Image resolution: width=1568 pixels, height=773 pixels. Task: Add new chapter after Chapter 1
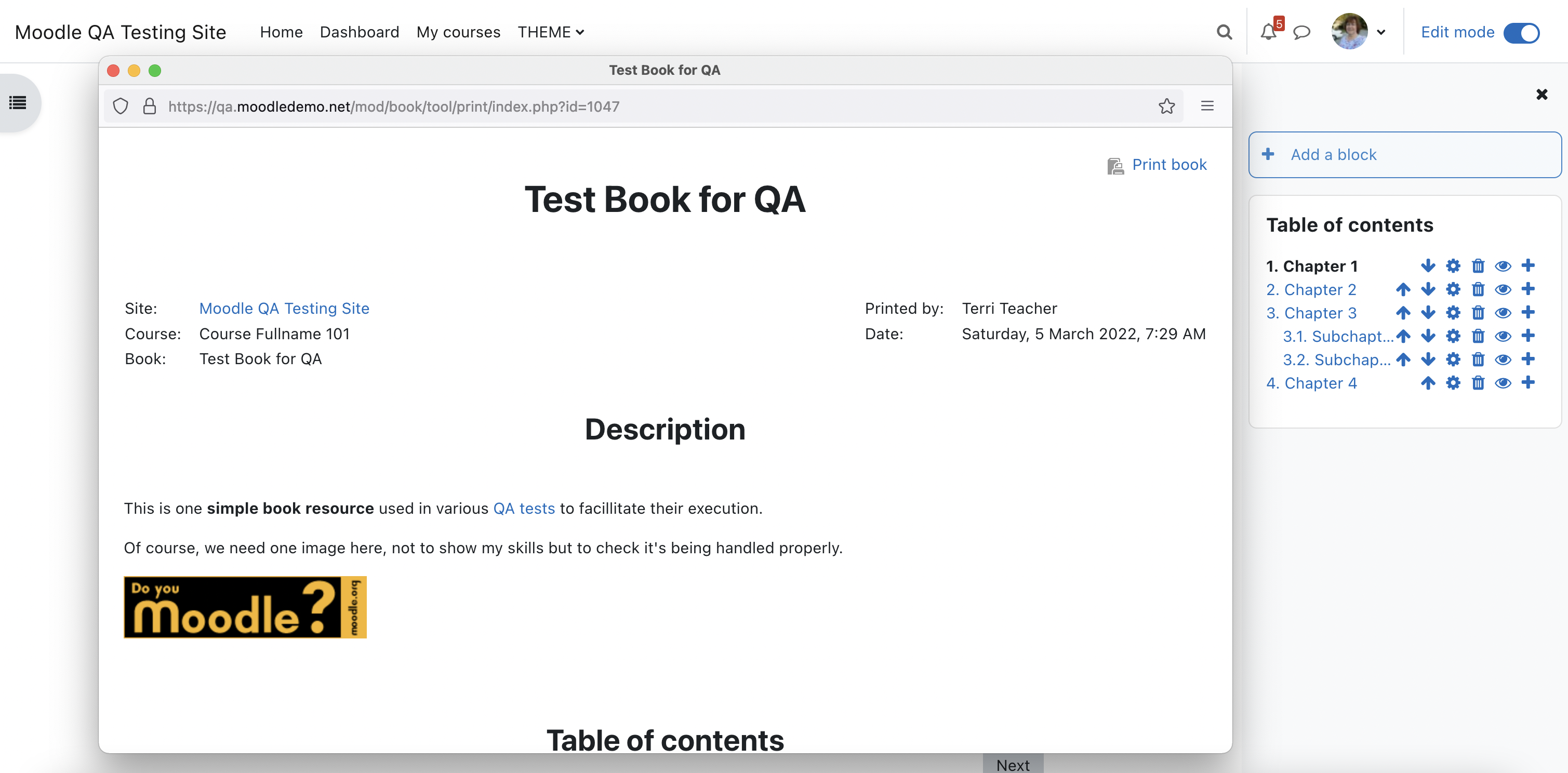pos(1528,265)
